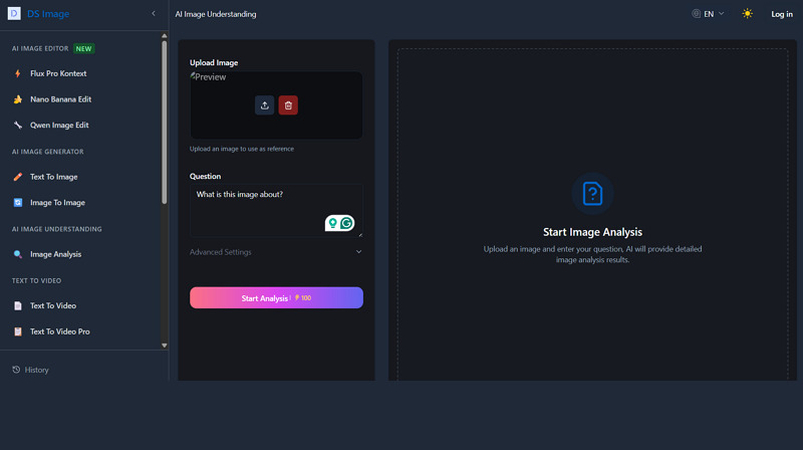Click the Grammarly G icon in the question box
The image size is (803, 450).
(347, 223)
